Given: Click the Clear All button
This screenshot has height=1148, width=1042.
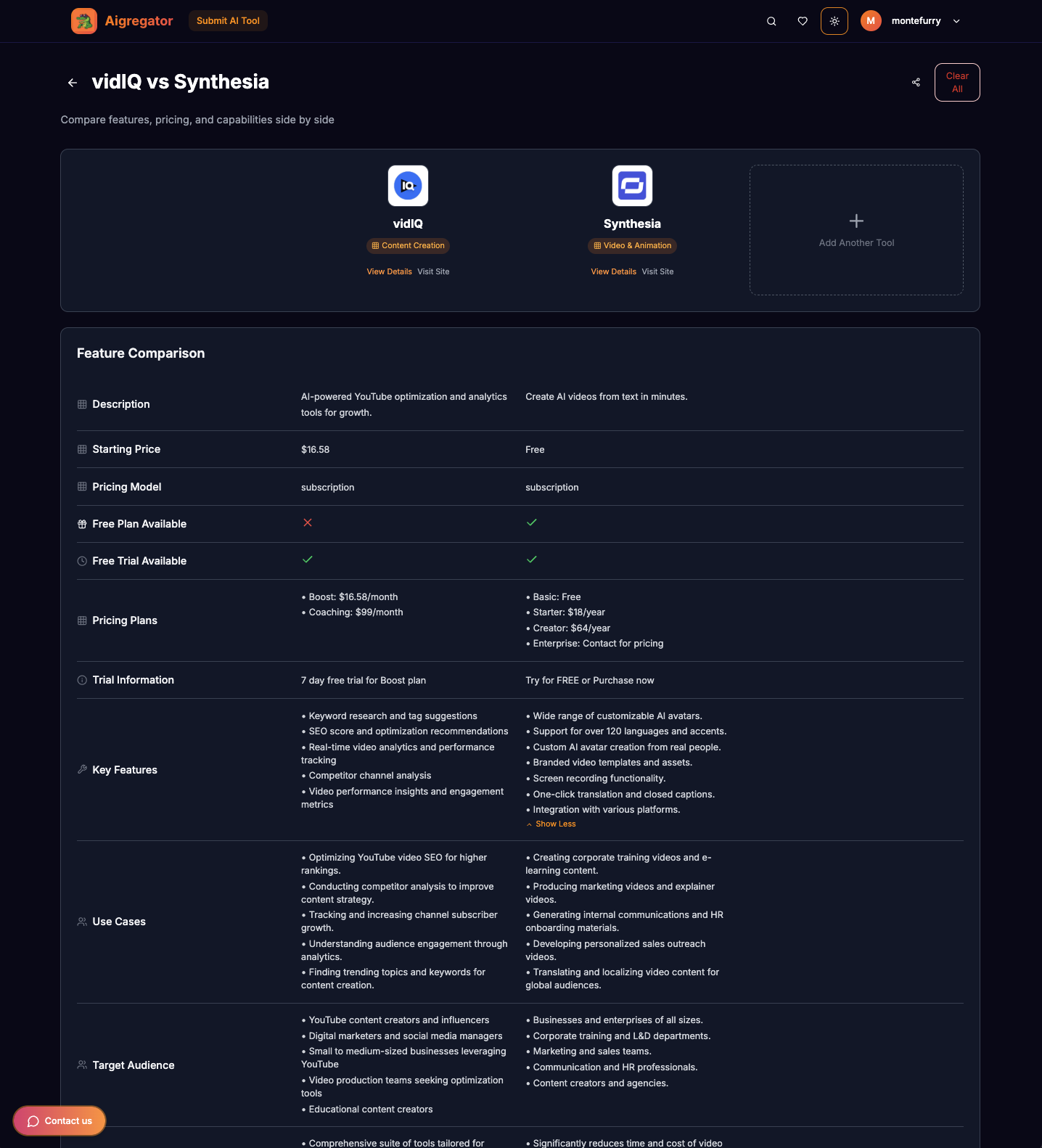Looking at the screenshot, I should pyautogui.click(x=957, y=83).
